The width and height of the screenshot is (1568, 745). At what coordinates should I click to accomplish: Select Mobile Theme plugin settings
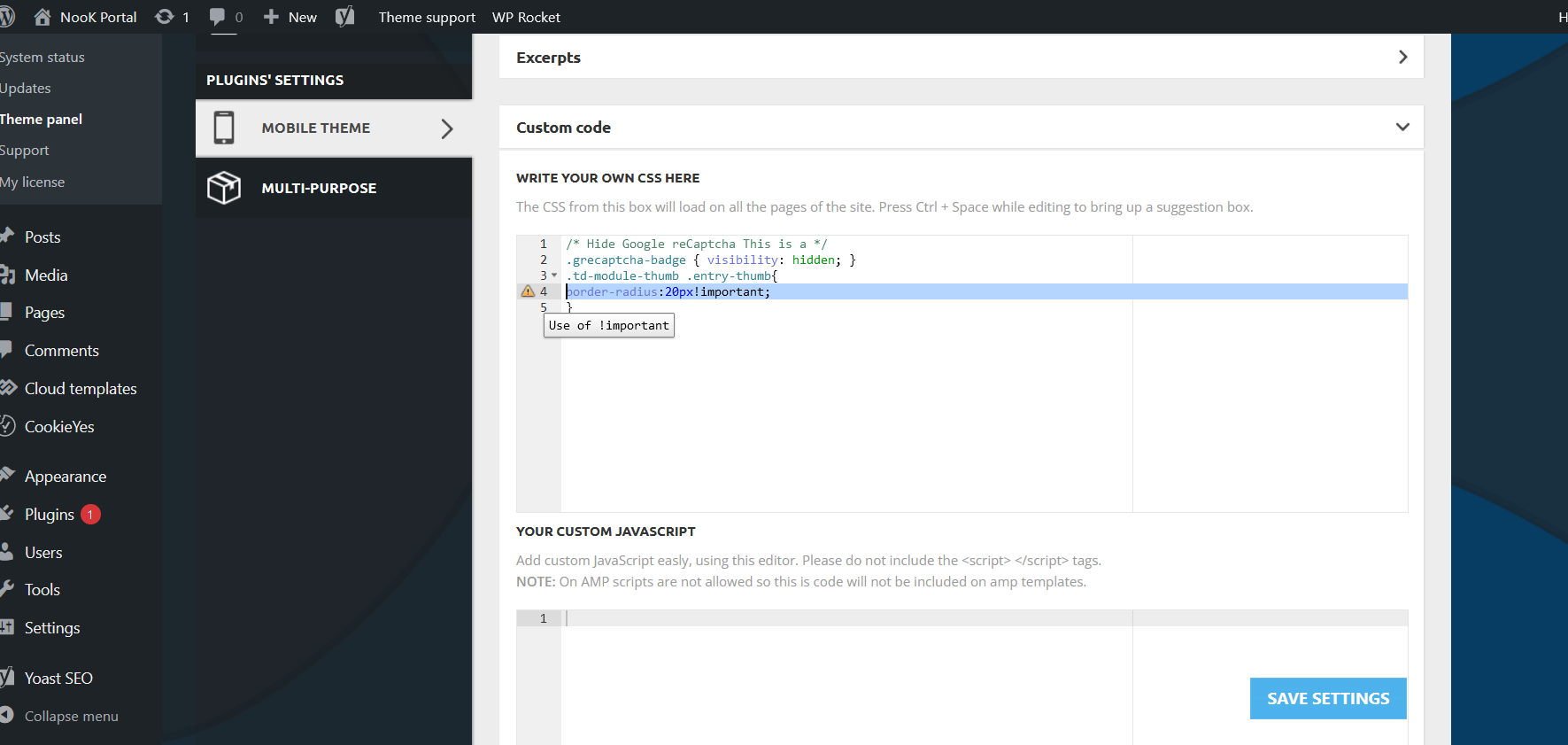(x=334, y=128)
